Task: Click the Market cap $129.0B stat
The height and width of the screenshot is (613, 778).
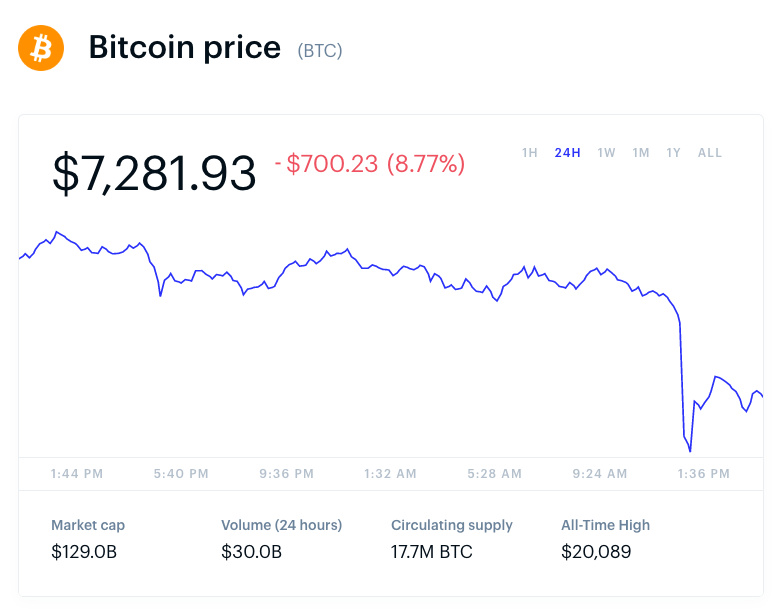Action: click(x=88, y=538)
